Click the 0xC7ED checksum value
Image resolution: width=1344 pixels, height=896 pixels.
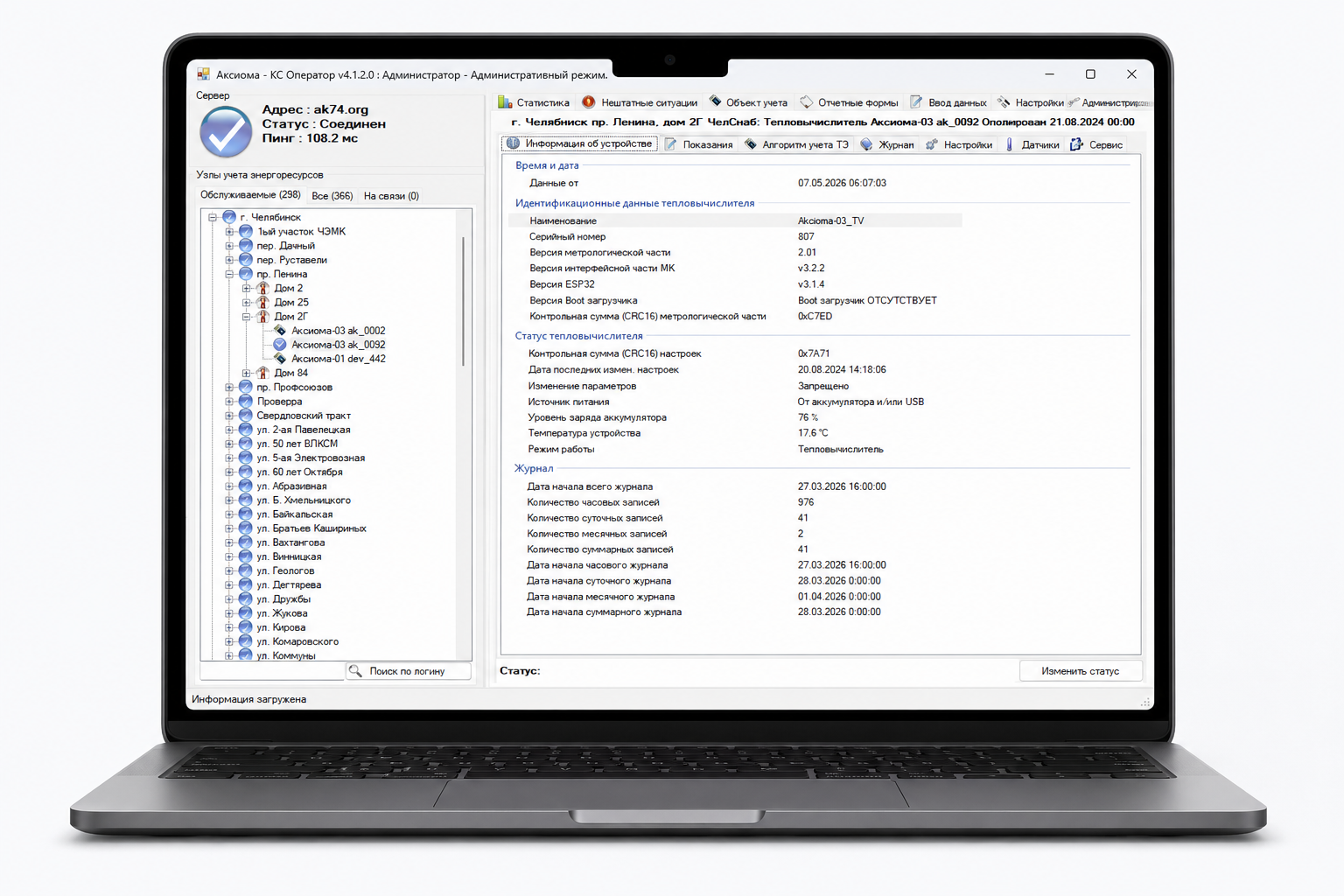point(815,316)
